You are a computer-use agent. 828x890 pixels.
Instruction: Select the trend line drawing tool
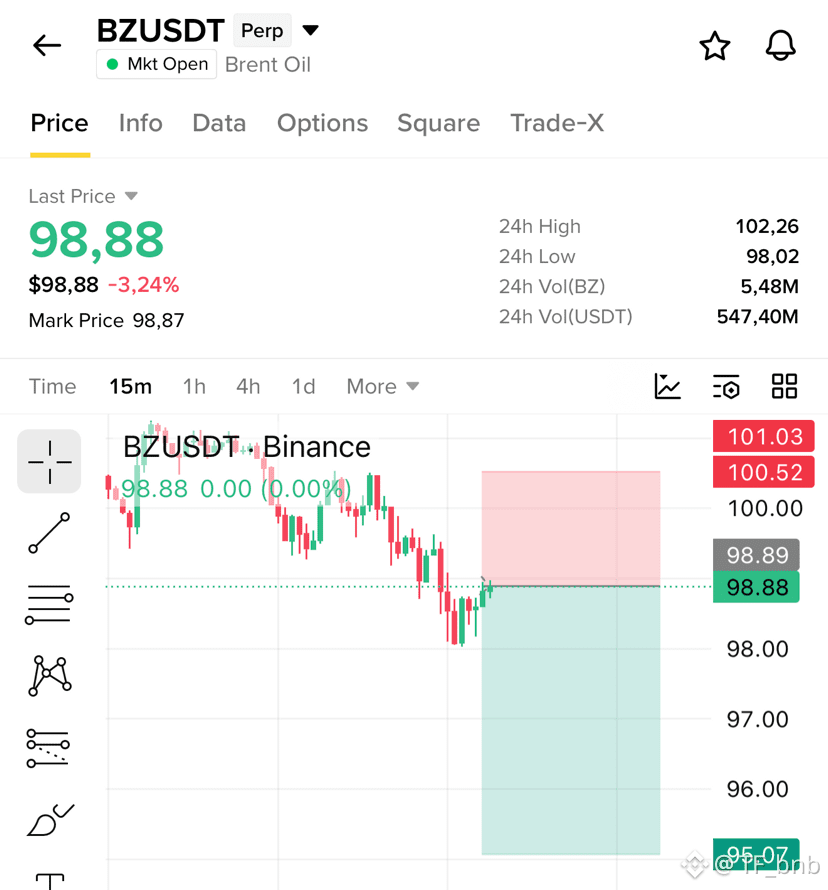pos(49,532)
